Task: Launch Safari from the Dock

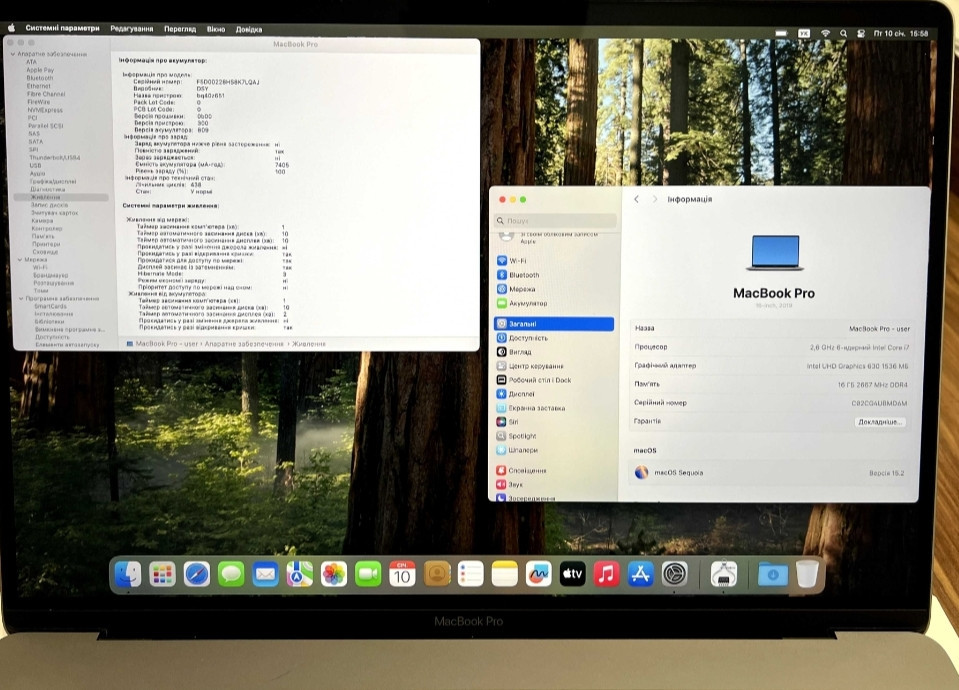Action: (196, 574)
